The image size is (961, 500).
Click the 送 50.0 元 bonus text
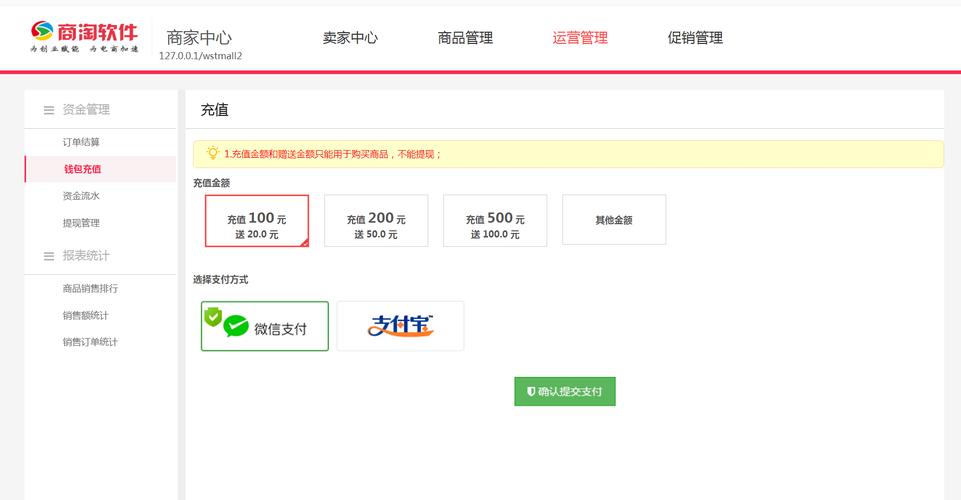(376, 234)
